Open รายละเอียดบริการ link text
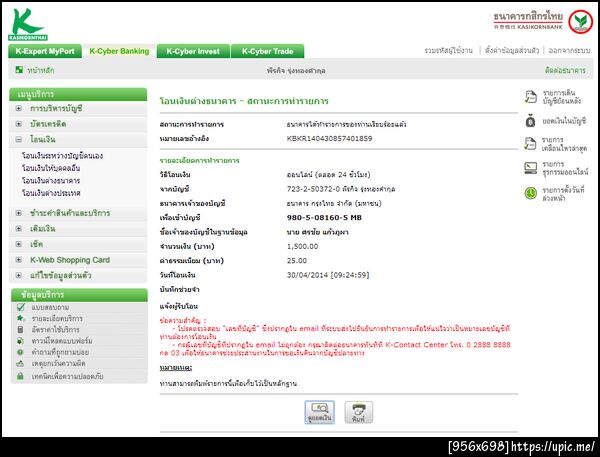600x457 pixels. click(x=57, y=318)
